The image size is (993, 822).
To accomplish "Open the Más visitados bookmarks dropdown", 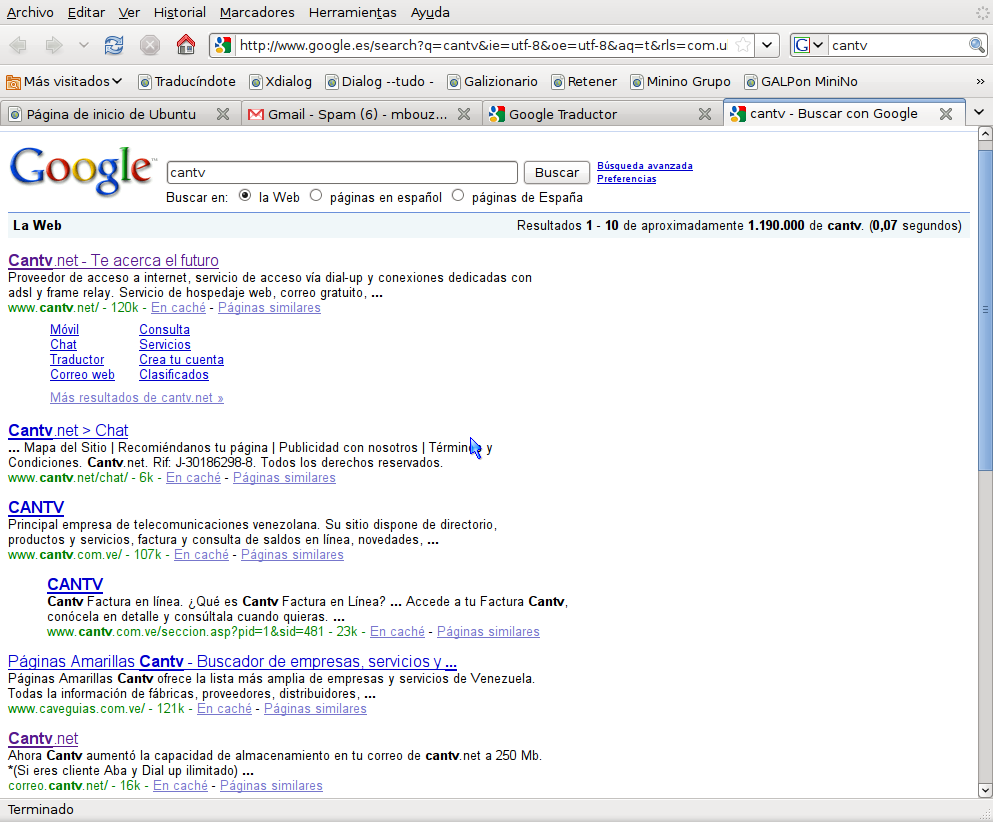I will [63, 82].
